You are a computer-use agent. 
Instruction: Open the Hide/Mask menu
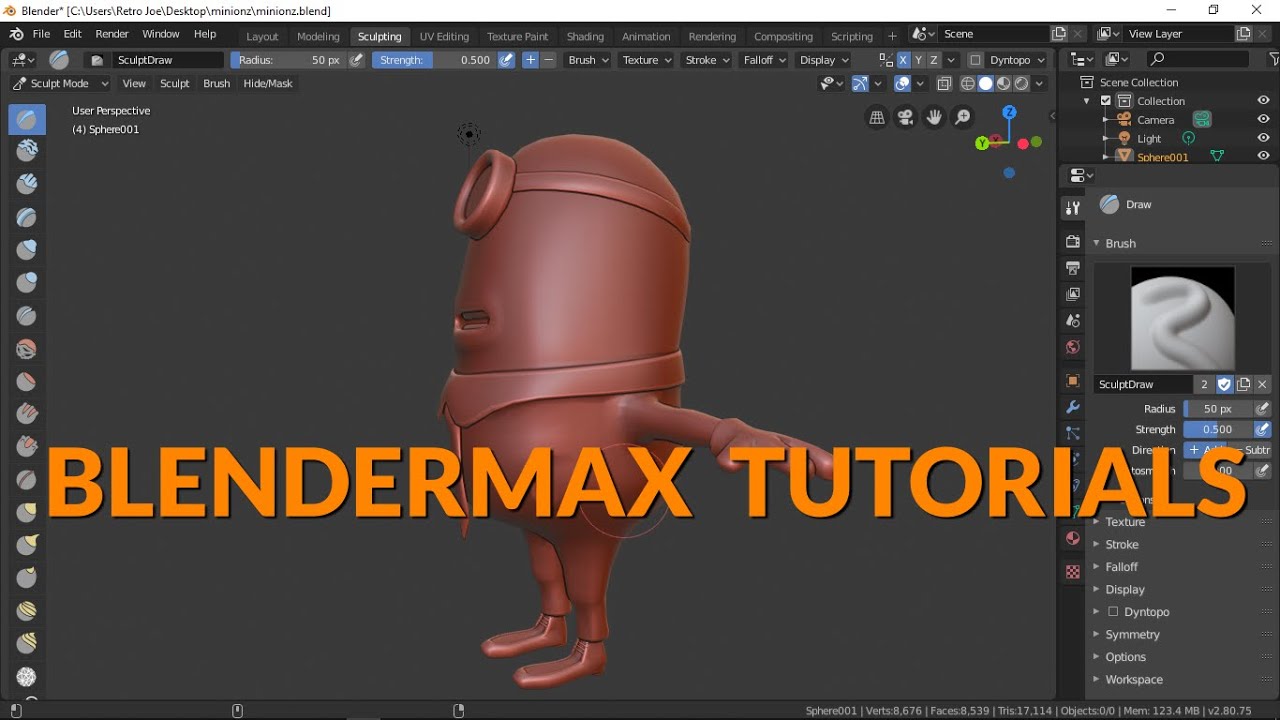268,84
